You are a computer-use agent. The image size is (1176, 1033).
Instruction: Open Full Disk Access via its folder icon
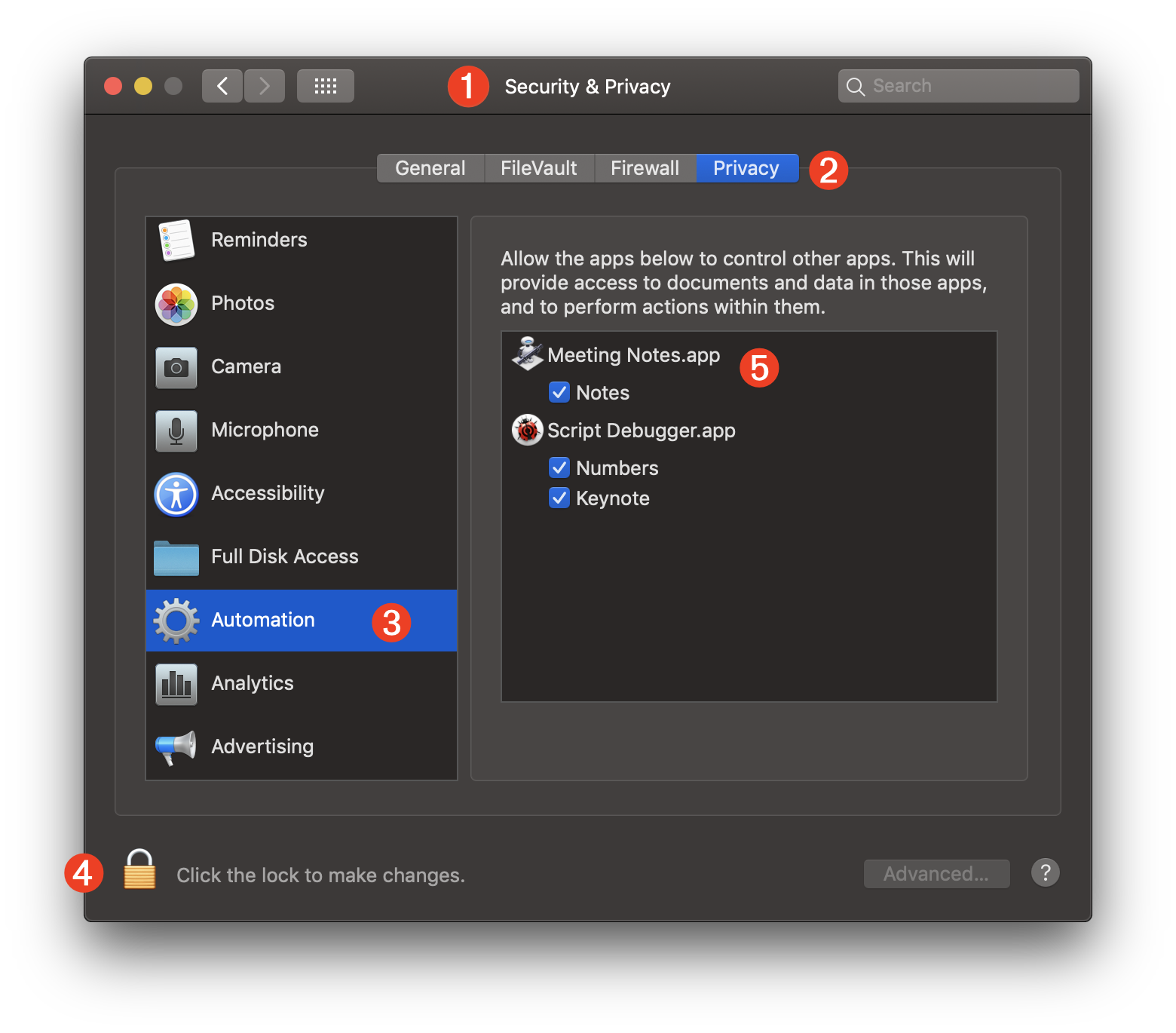pos(175,556)
